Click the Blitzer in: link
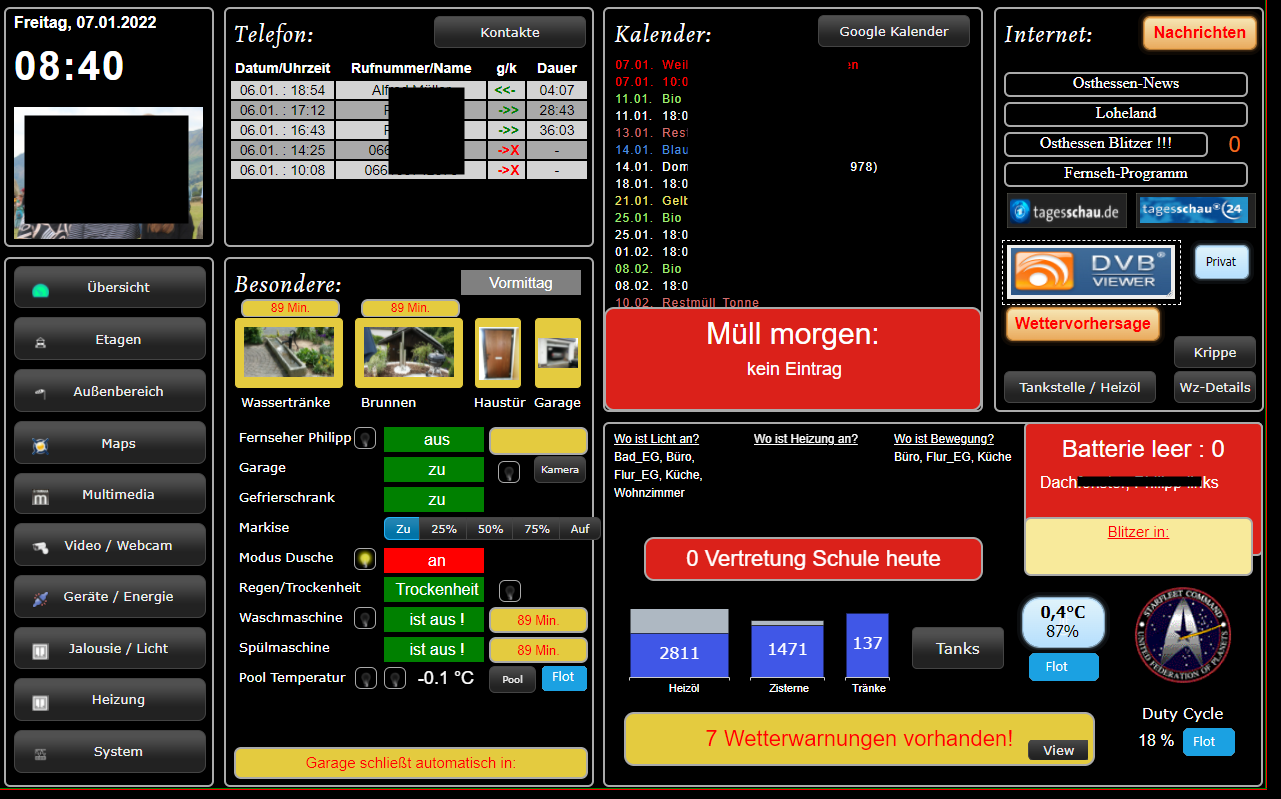The width and height of the screenshot is (1281, 799). point(1138,532)
